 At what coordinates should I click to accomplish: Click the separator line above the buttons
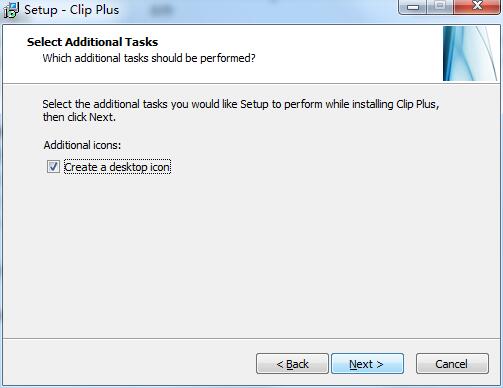pos(251,339)
